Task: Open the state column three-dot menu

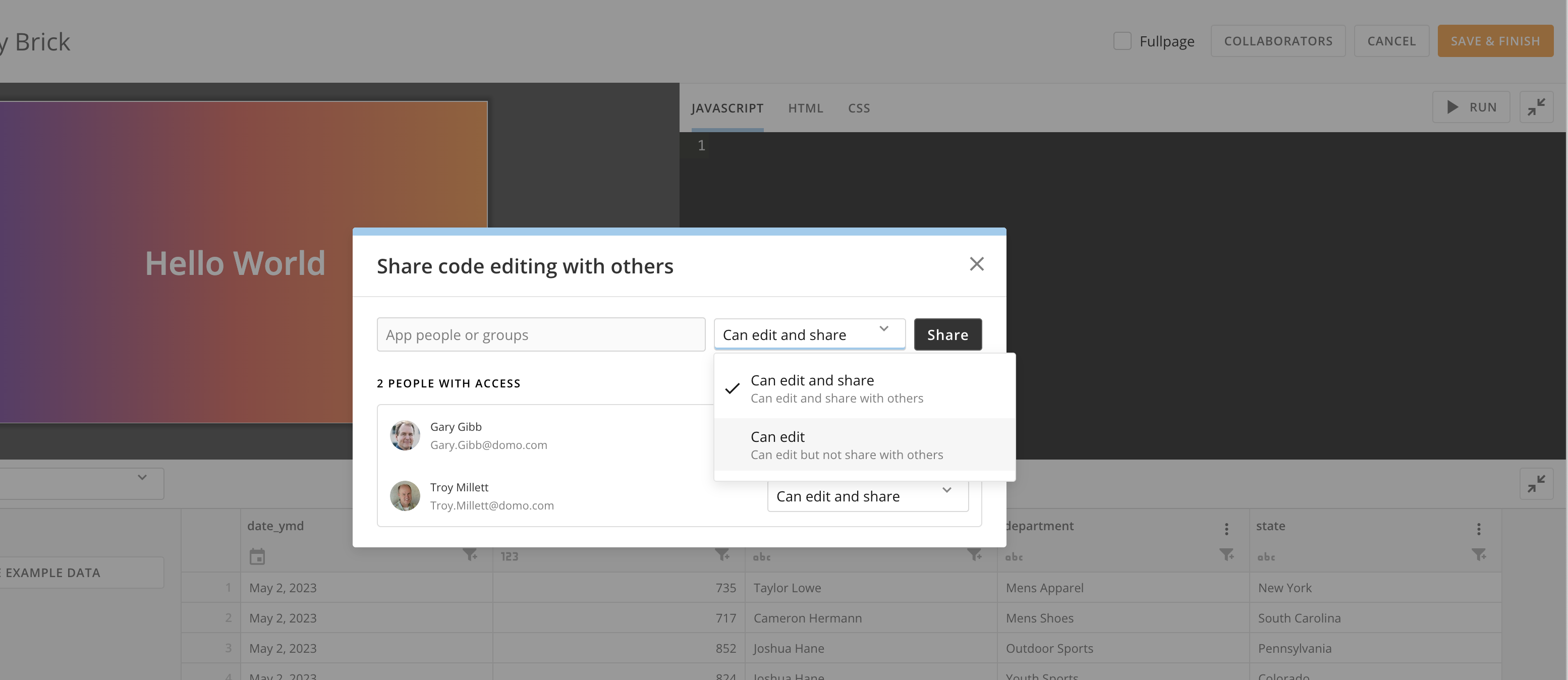Action: click(1479, 529)
